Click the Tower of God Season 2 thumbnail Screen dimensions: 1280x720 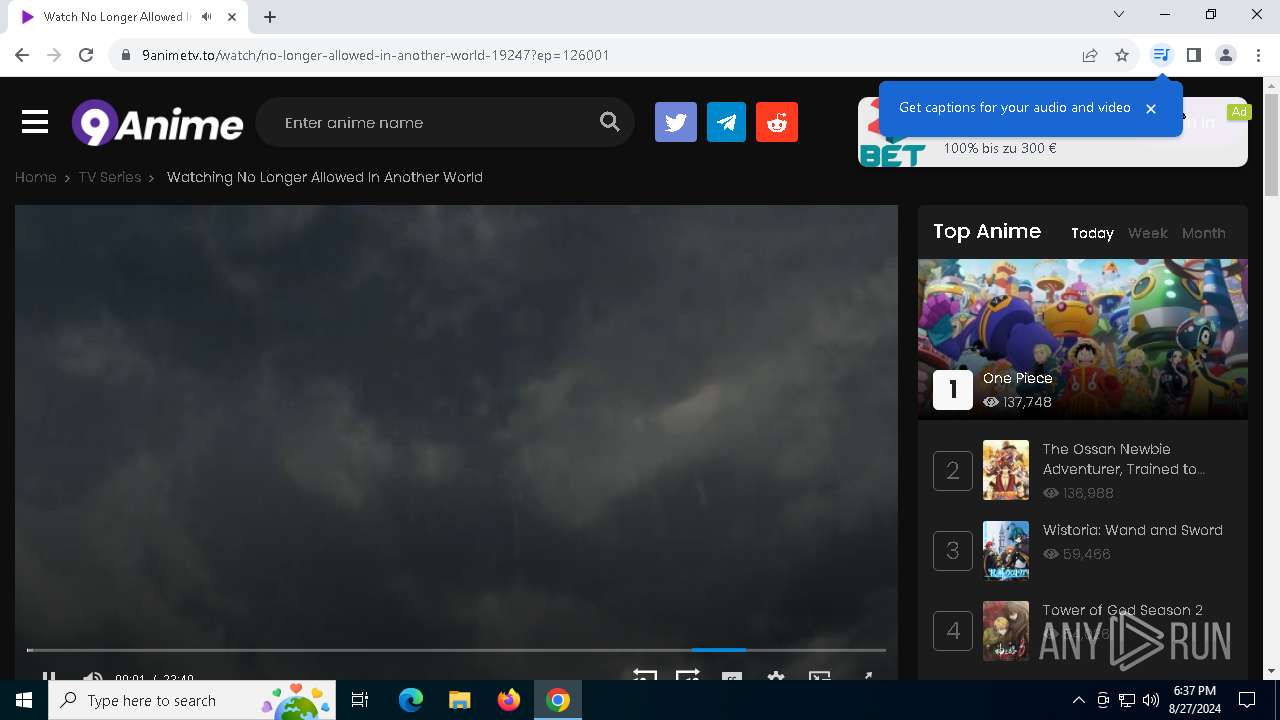tap(1006, 631)
